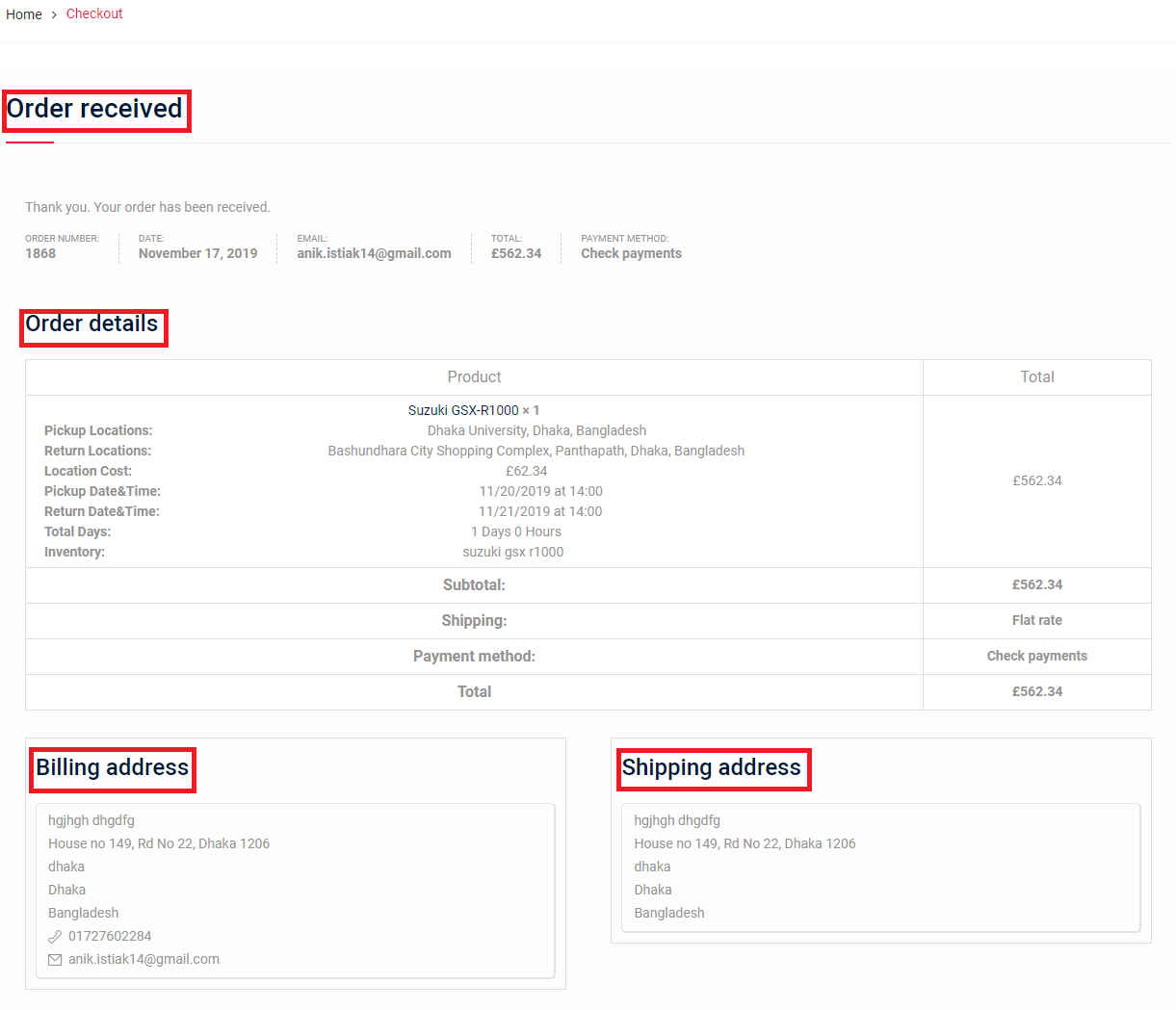The width and height of the screenshot is (1176, 1010).
Task: Click the Flat rate shipping value
Action: (1036, 621)
